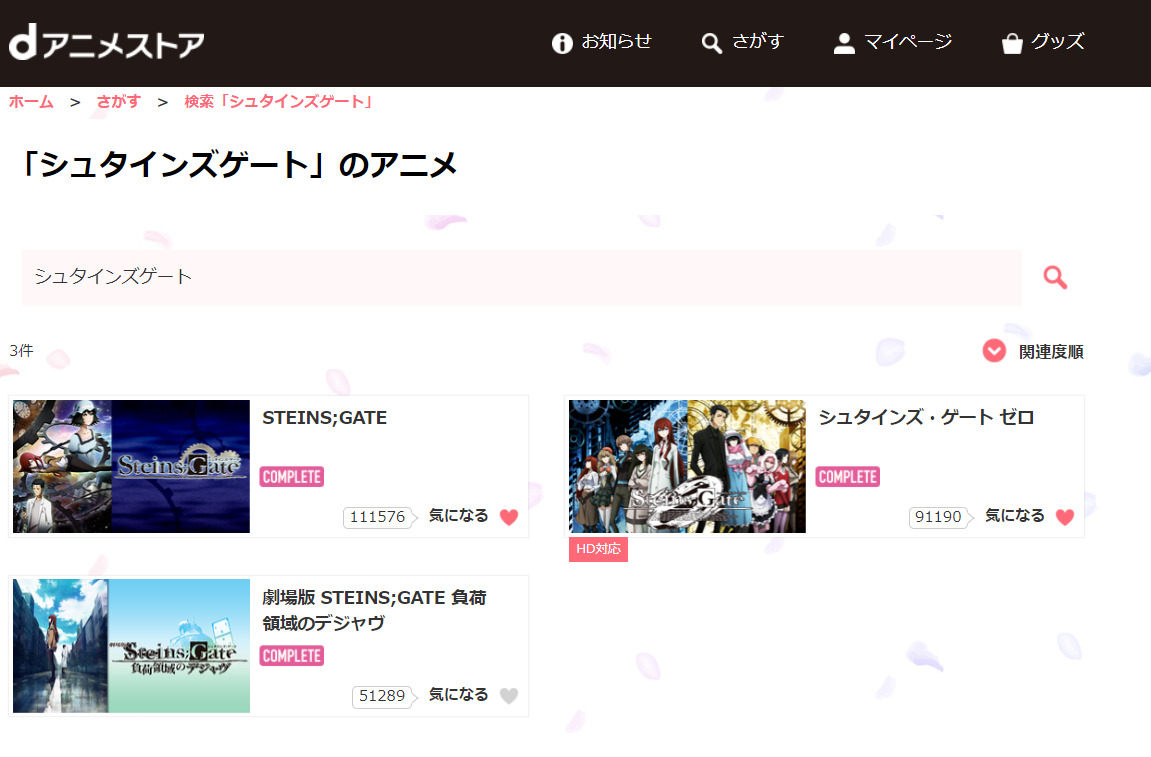Click the 気になる label for シュタインズ・ゲート ゼロ
The width and height of the screenshot is (1151, 757).
(1014, 515)
